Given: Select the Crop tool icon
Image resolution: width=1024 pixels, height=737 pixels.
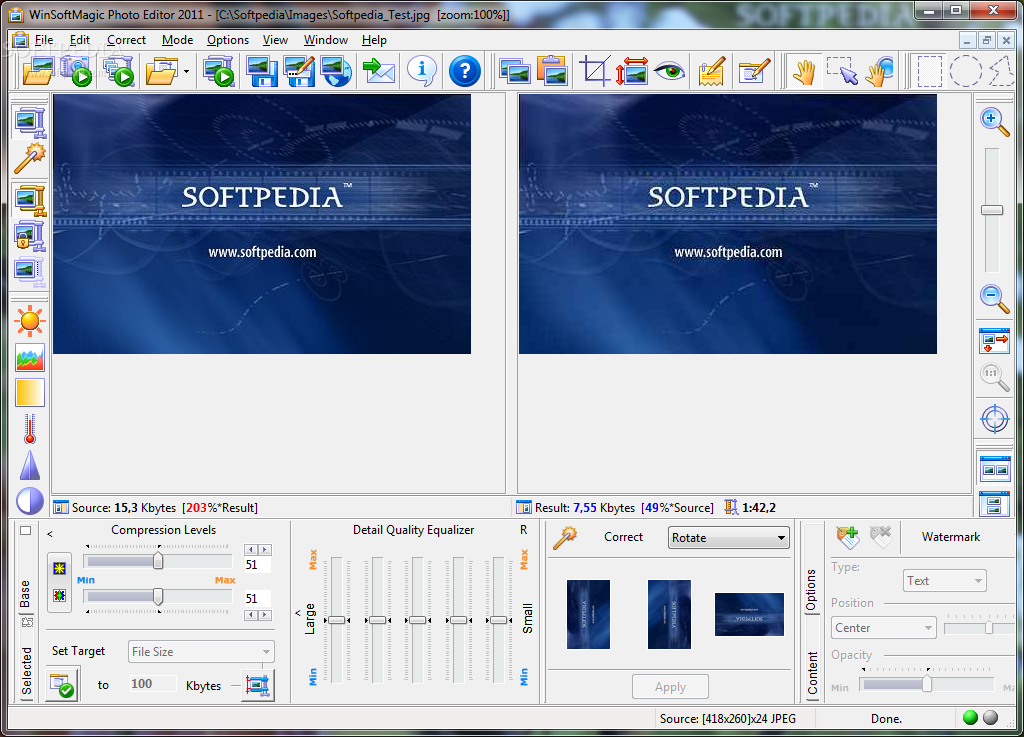Looking at the screenshot, I should pos(594,71).
